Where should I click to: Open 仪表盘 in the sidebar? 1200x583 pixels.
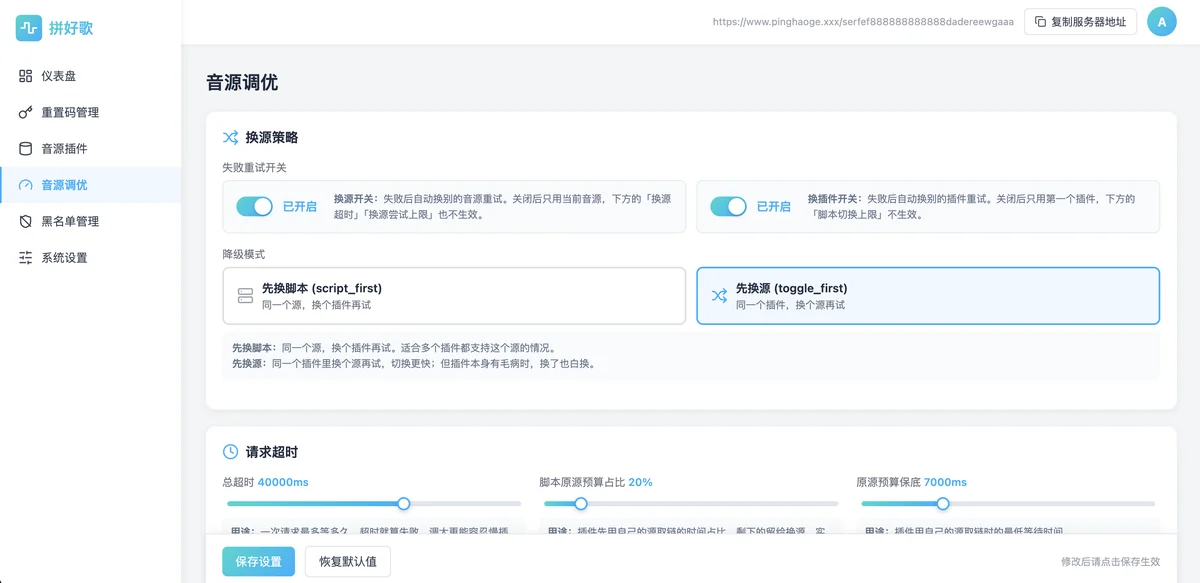pos(90,76)
